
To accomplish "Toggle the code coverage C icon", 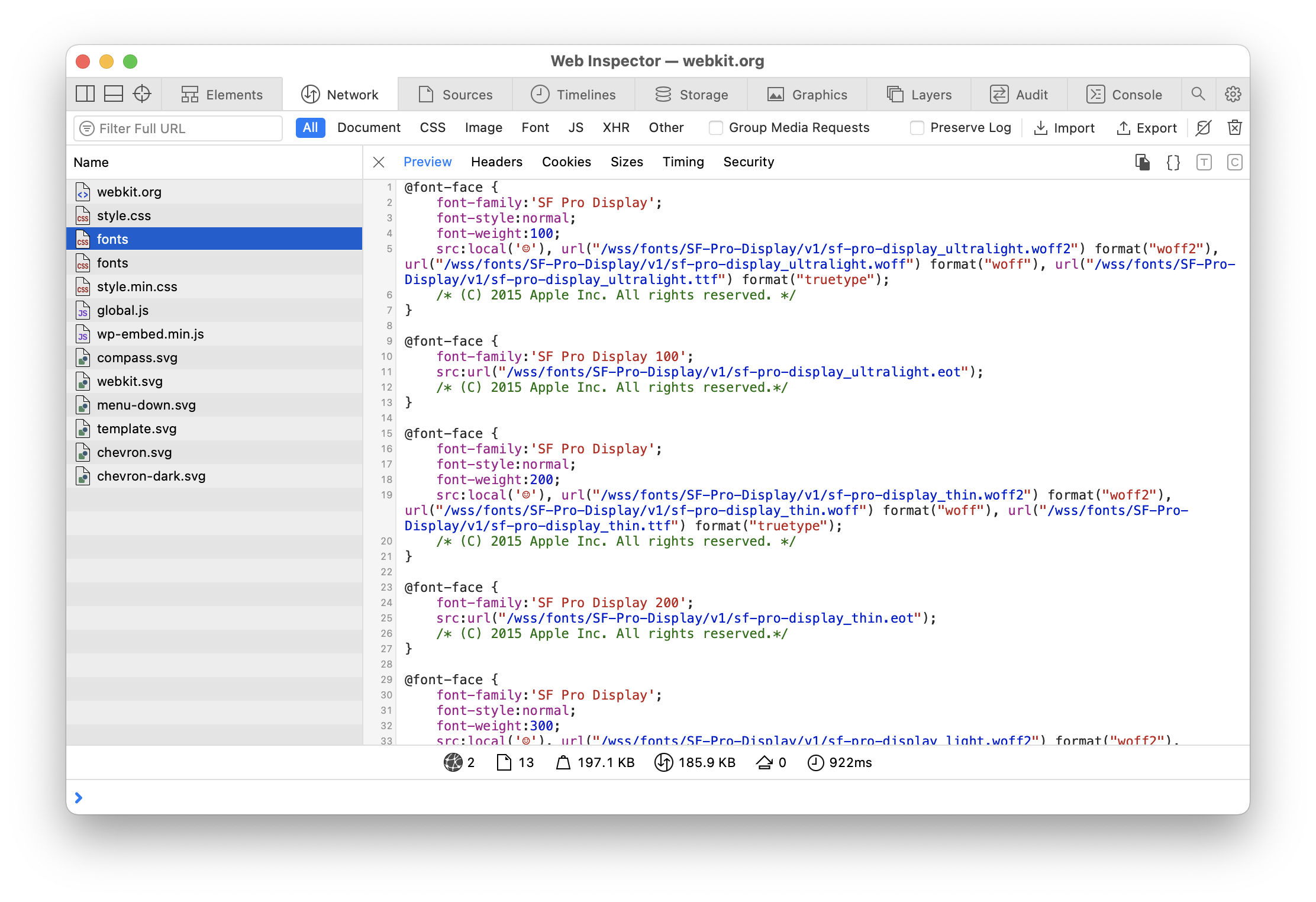I will (x=1234, y=162).
